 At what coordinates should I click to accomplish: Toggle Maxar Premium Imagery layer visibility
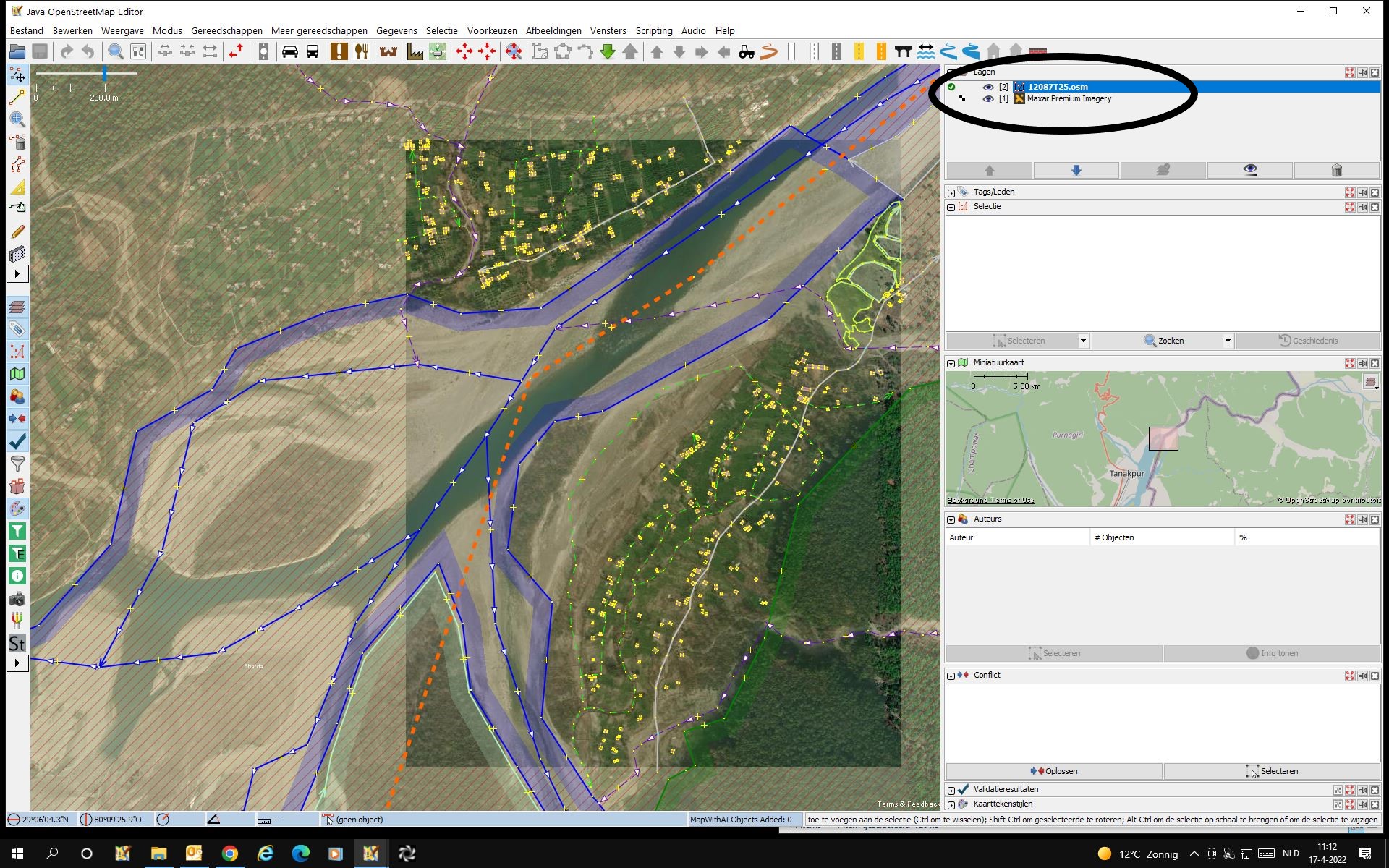tap(987, 99)
